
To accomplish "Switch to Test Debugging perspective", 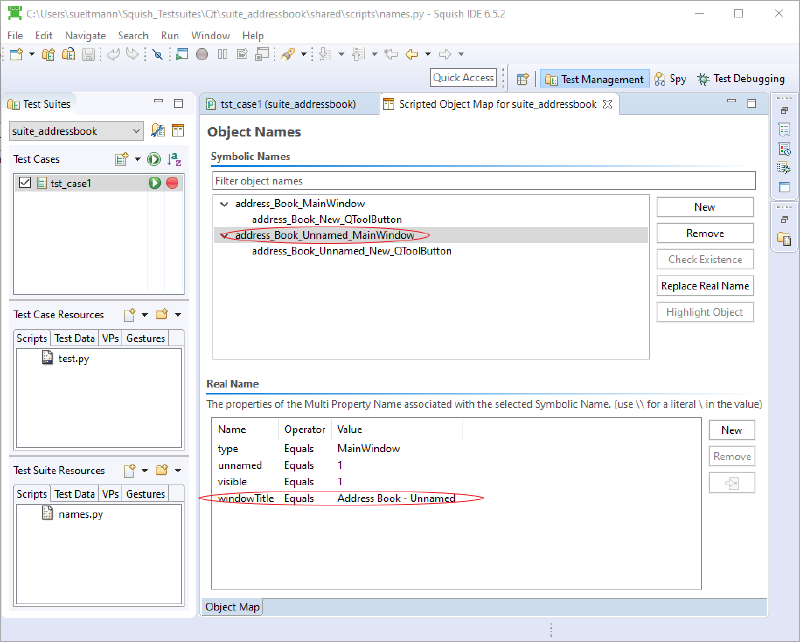I will click(740, 79).
